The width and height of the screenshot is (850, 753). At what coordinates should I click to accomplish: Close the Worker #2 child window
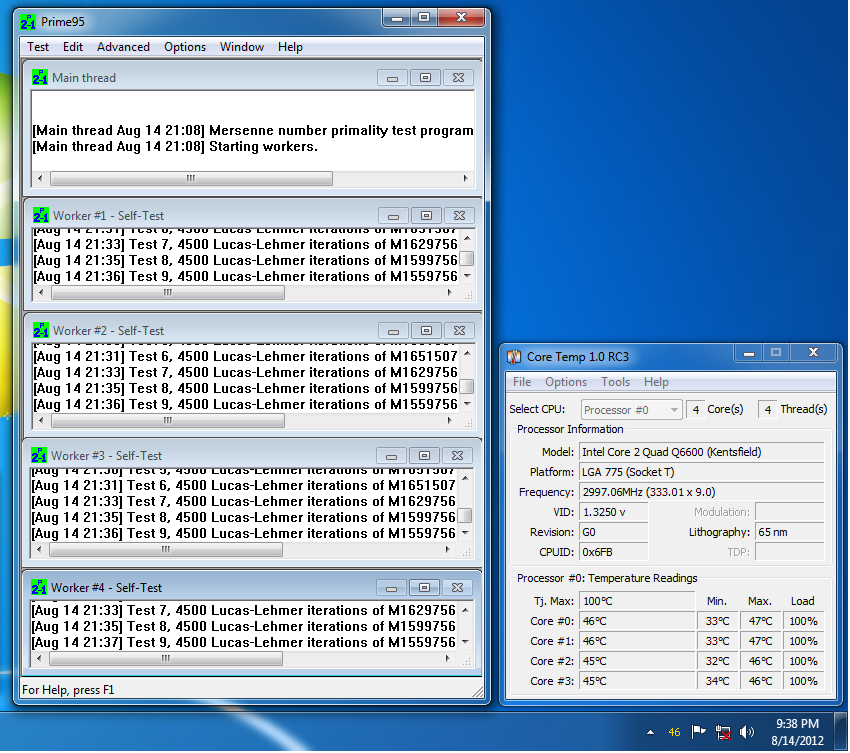(459, 331)
